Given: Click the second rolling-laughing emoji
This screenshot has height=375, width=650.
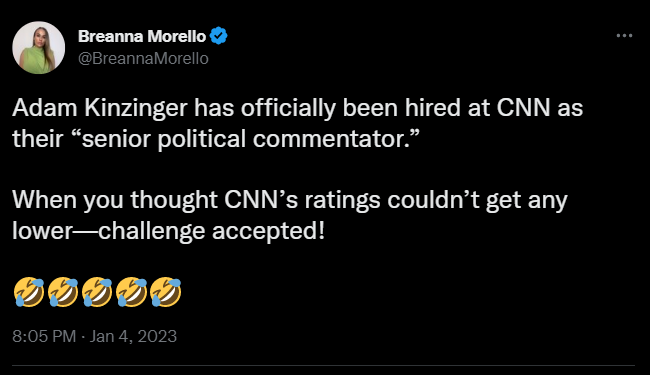Looking at the screenshot, I should click(63, 292).
